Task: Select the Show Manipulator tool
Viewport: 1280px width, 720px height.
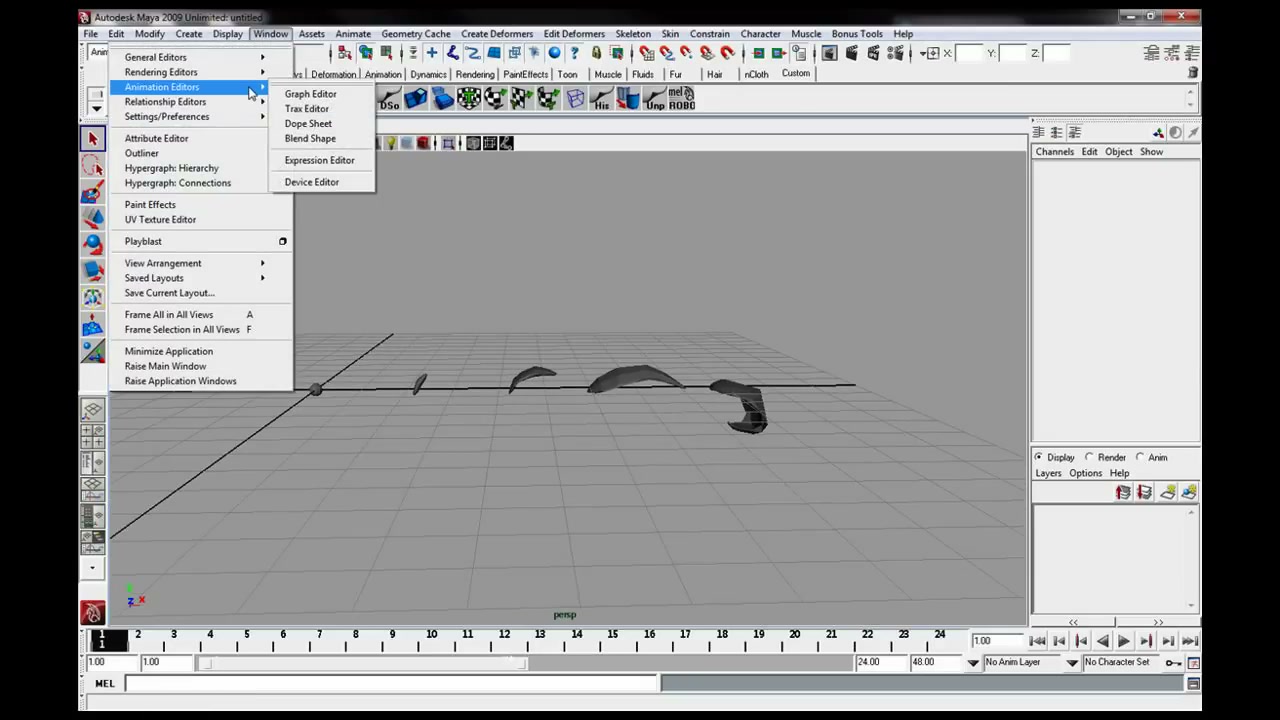Action: pos(93,351)
